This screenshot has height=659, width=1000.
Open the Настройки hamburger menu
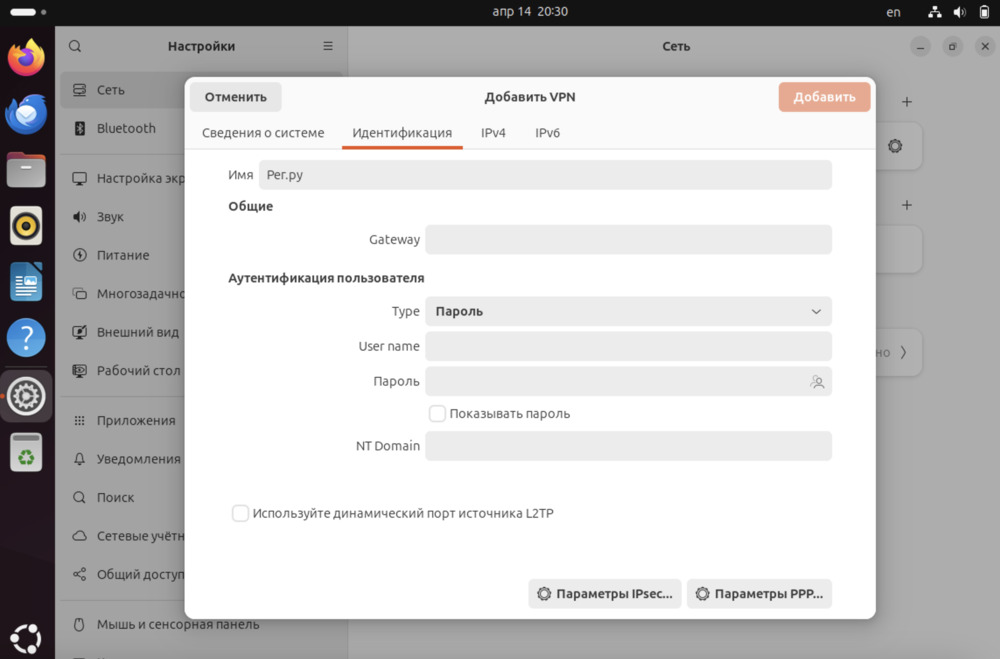[x=328, y=46]
